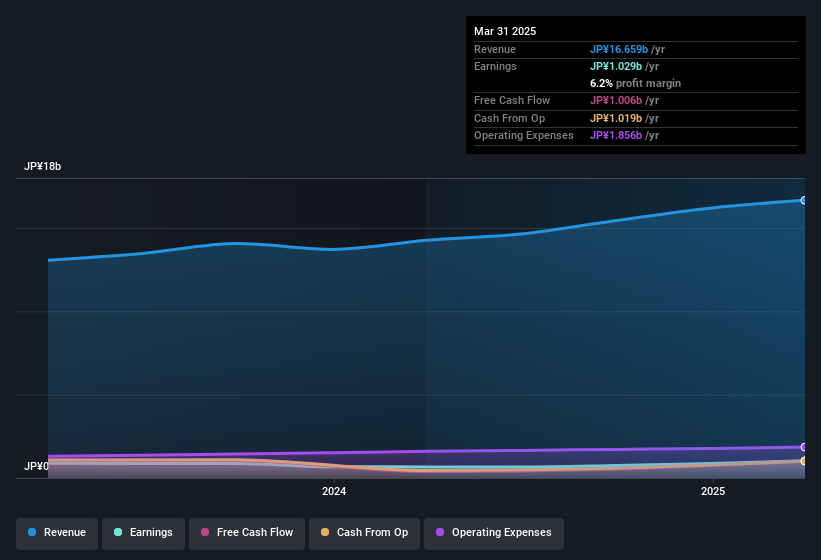This screenshot has width=821, height=560.
Task: Click the JP¥0 y-axis label
Action: 36,466
